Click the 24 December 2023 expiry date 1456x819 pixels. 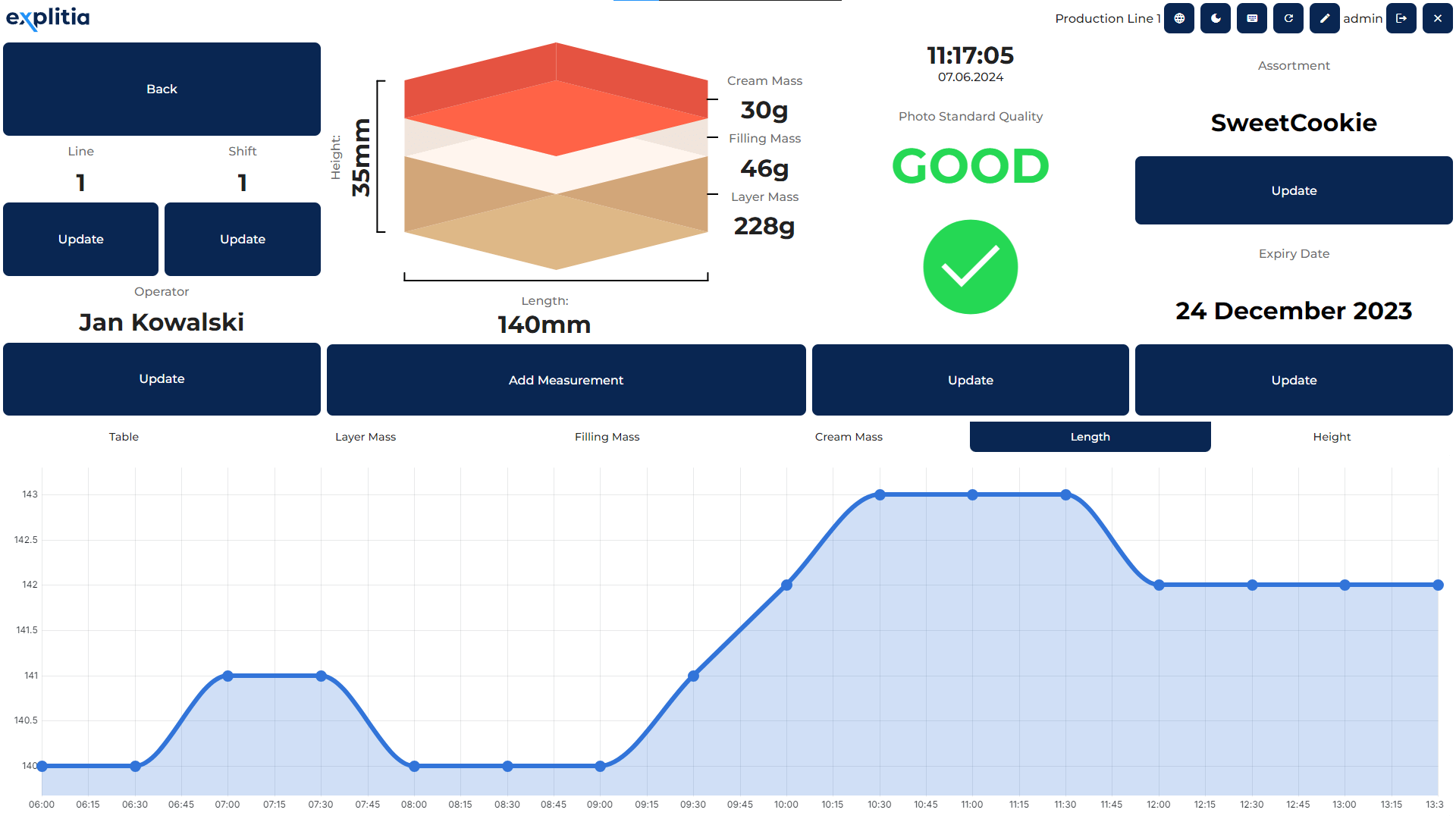coord(1294,311)
